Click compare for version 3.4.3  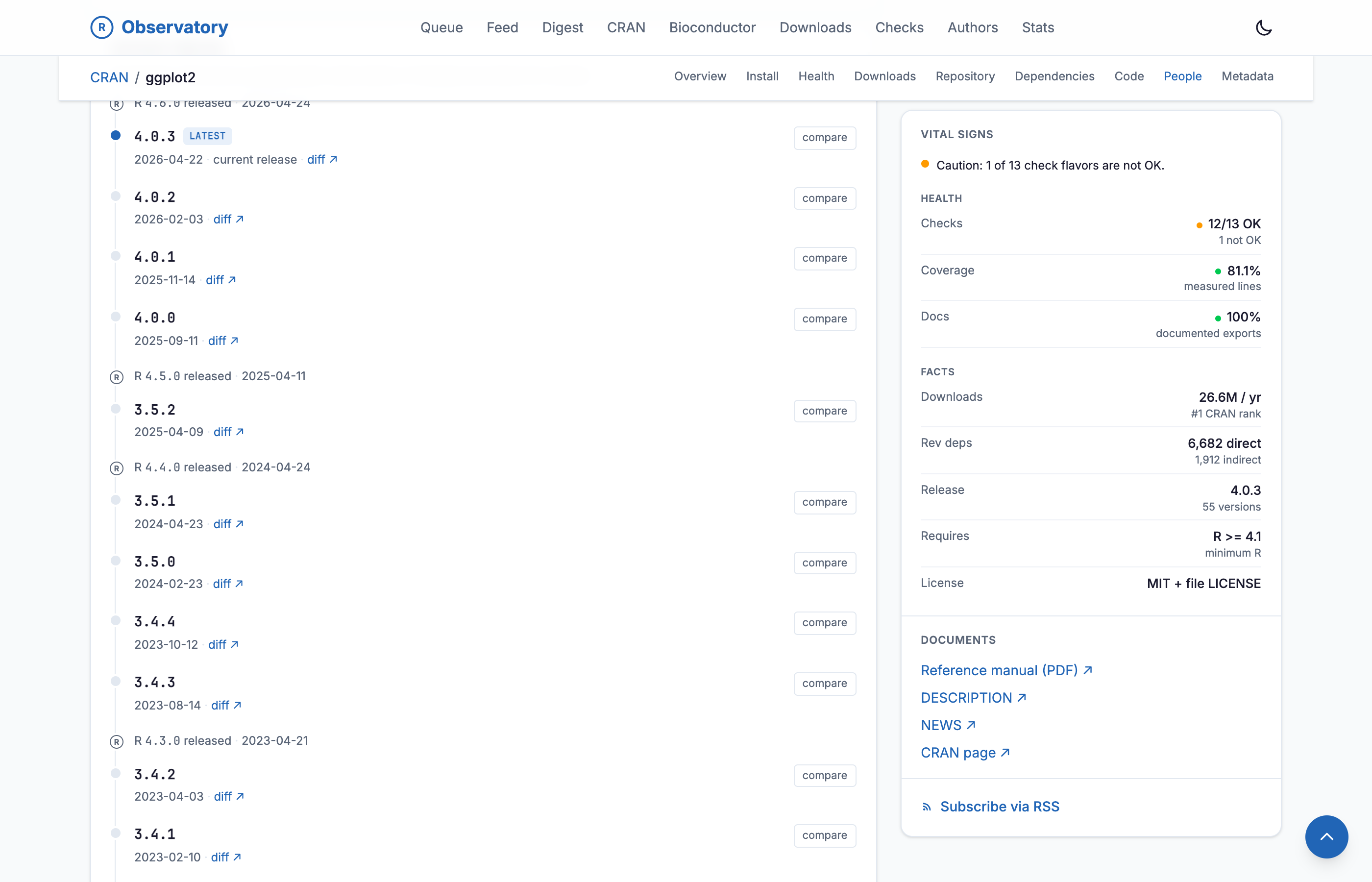coord(824,683)
